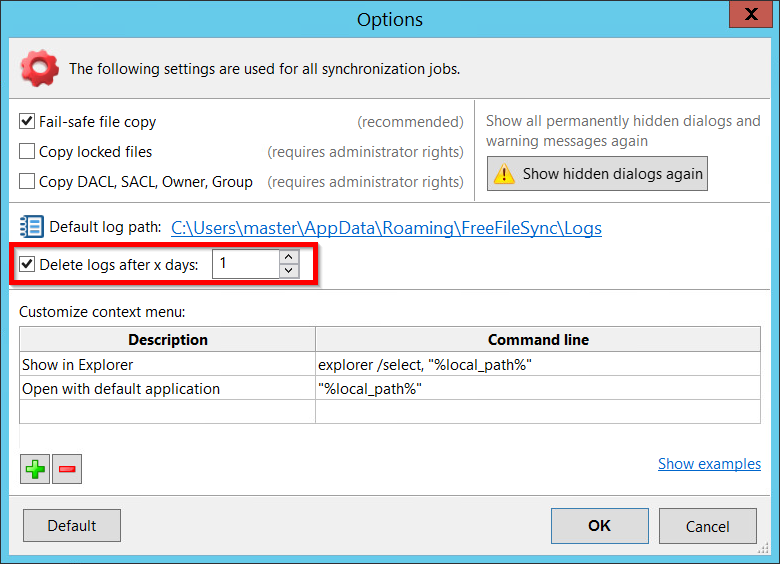Image resolution: width=780 pixels, height=564 pixels.
Task: Click the log notebook icon beside Default log path
Action: (x=32, y=226)
